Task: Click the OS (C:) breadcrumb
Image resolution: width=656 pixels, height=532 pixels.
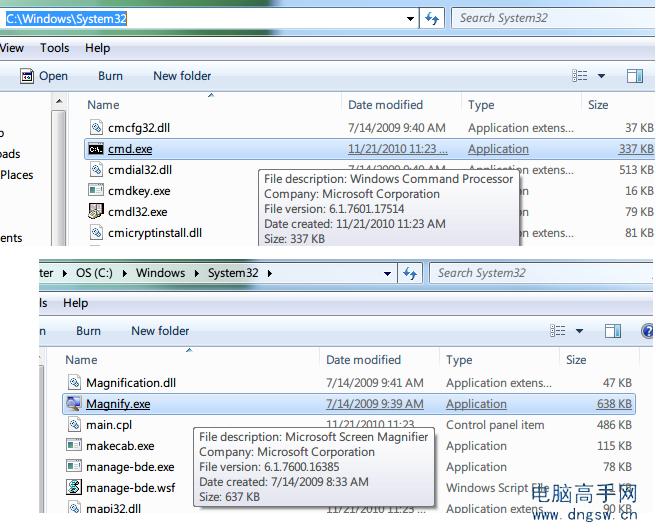Action: pos(94,273)
